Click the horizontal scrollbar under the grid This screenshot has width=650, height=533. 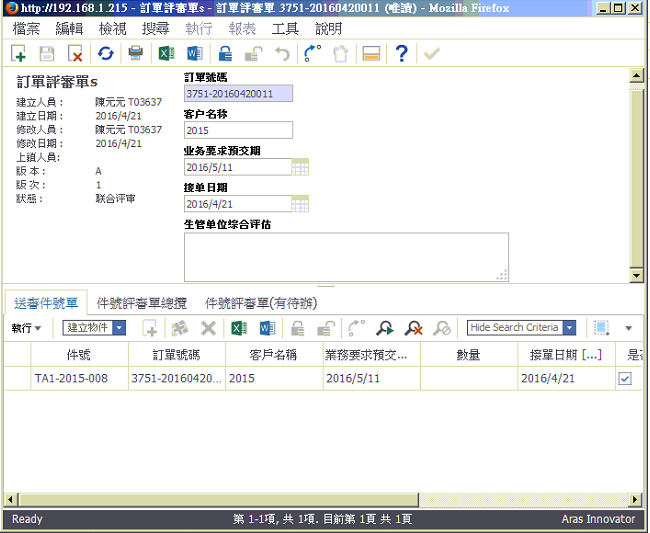(x=300, y=500)
